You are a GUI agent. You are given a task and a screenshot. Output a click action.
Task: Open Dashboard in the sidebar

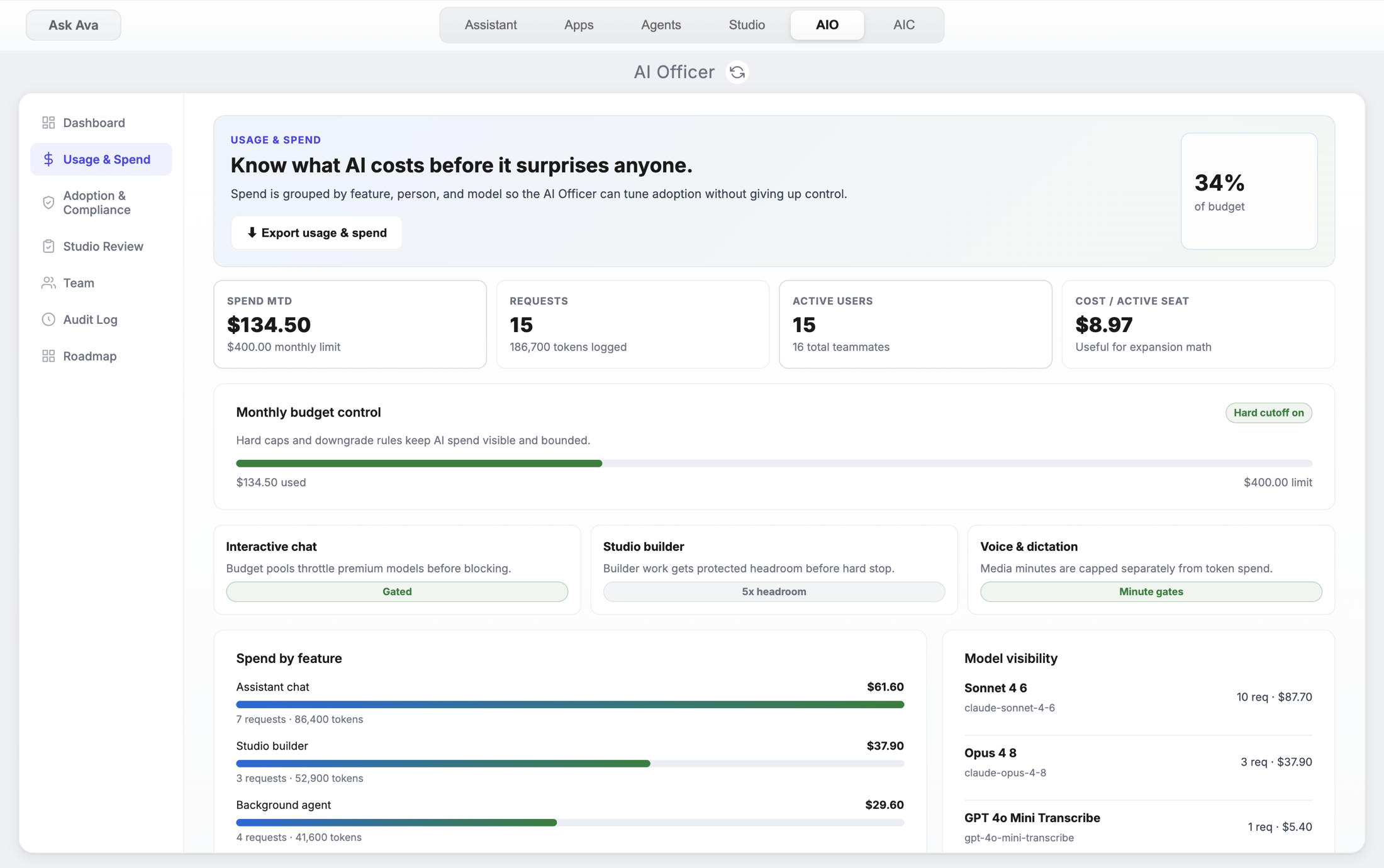coord(101,123)
